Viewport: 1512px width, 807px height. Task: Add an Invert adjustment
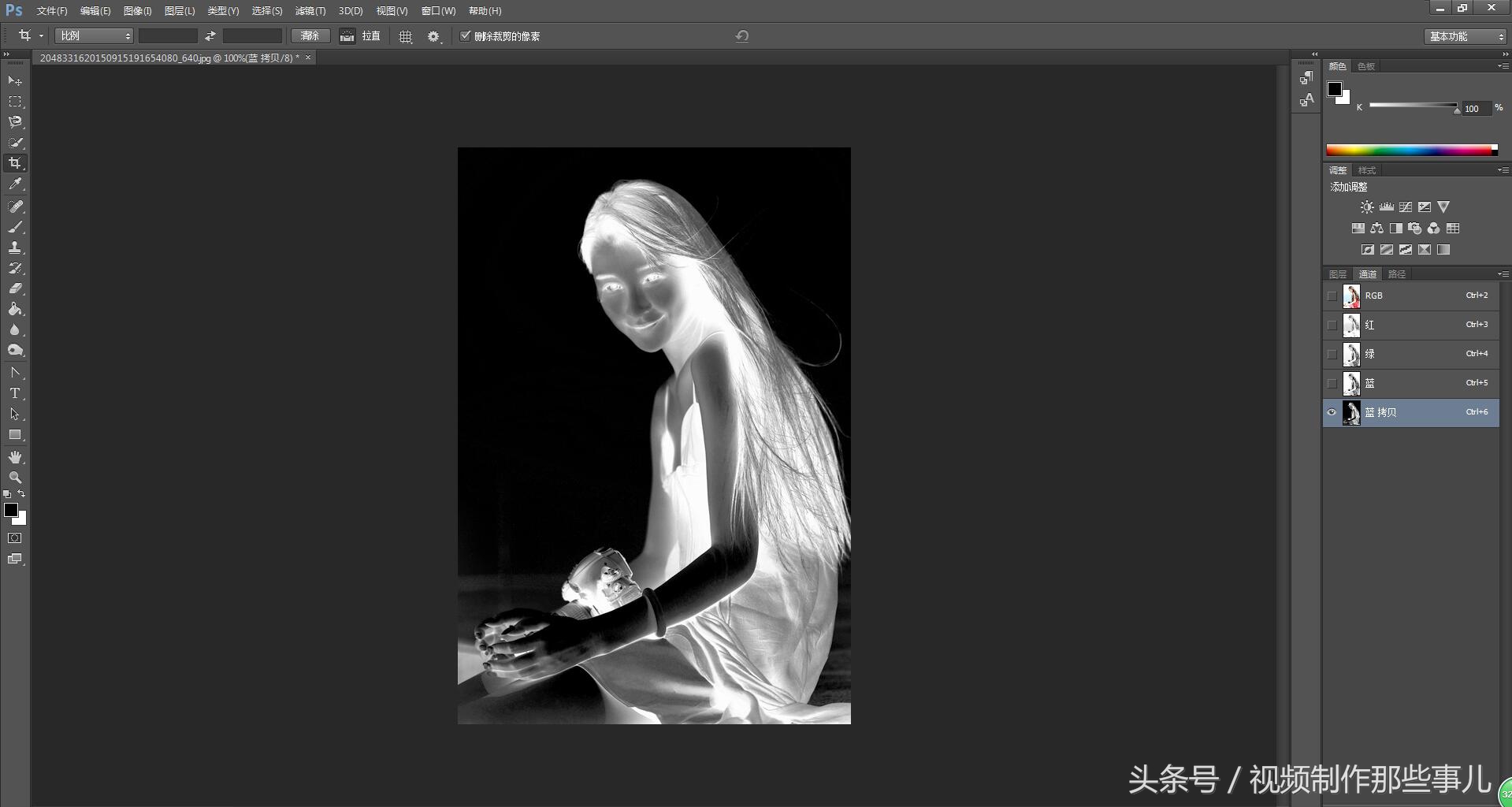point(1367,250)
